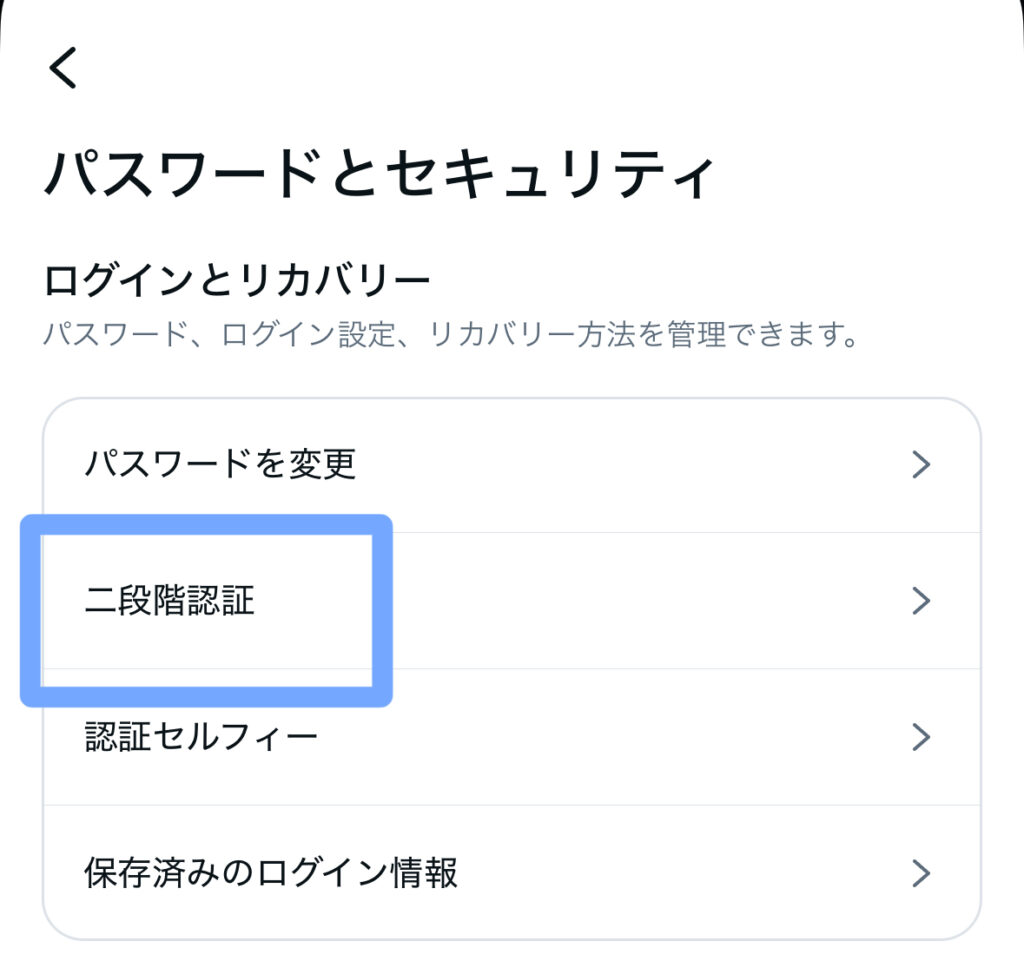Click the chevron beside 二段階認証
The height and width of the screenshot is (974, 1024).
point(921,600)
